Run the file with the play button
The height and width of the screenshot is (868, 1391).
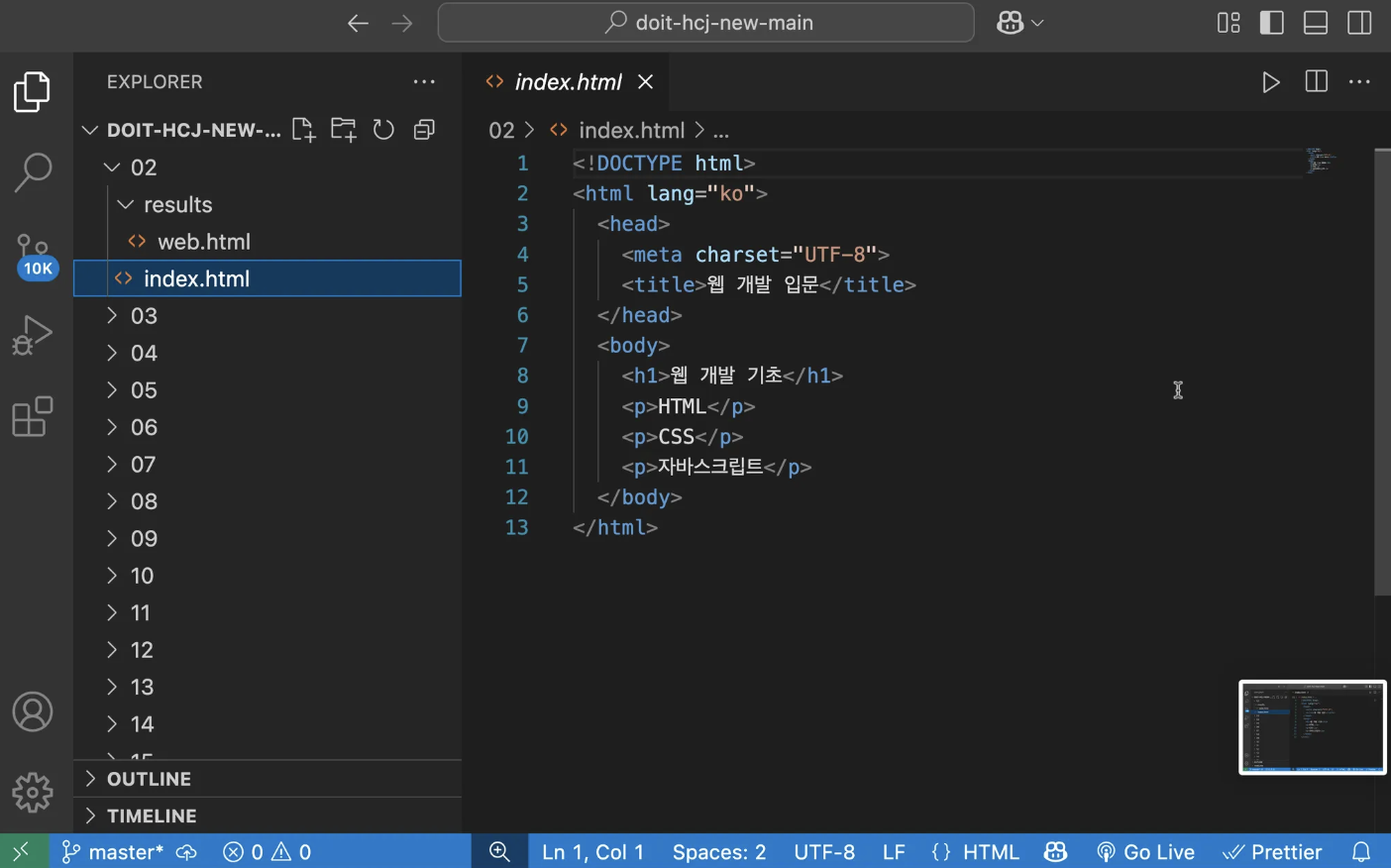point(1270,82)
